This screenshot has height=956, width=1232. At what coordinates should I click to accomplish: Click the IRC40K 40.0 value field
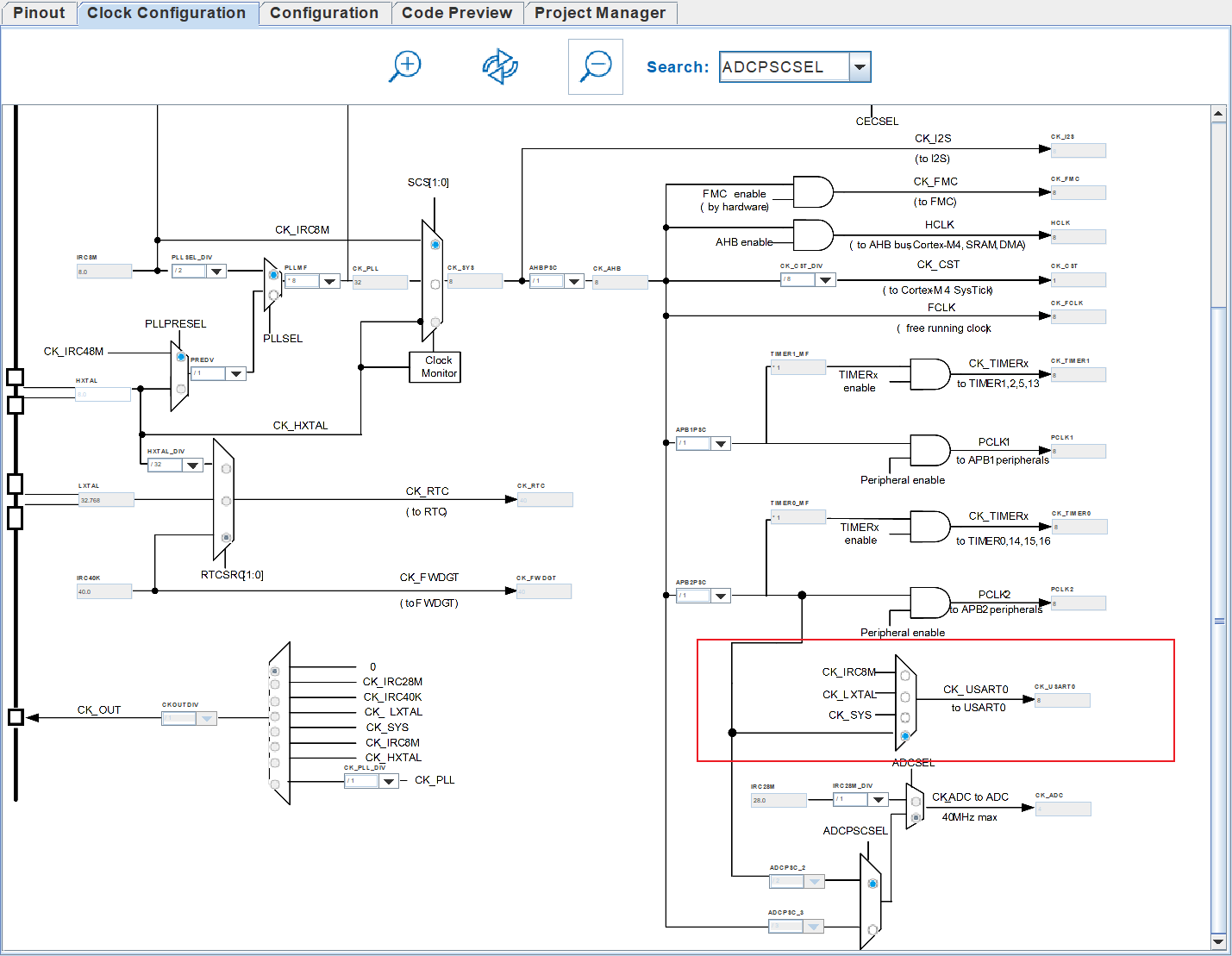click(x=104, y=591)
